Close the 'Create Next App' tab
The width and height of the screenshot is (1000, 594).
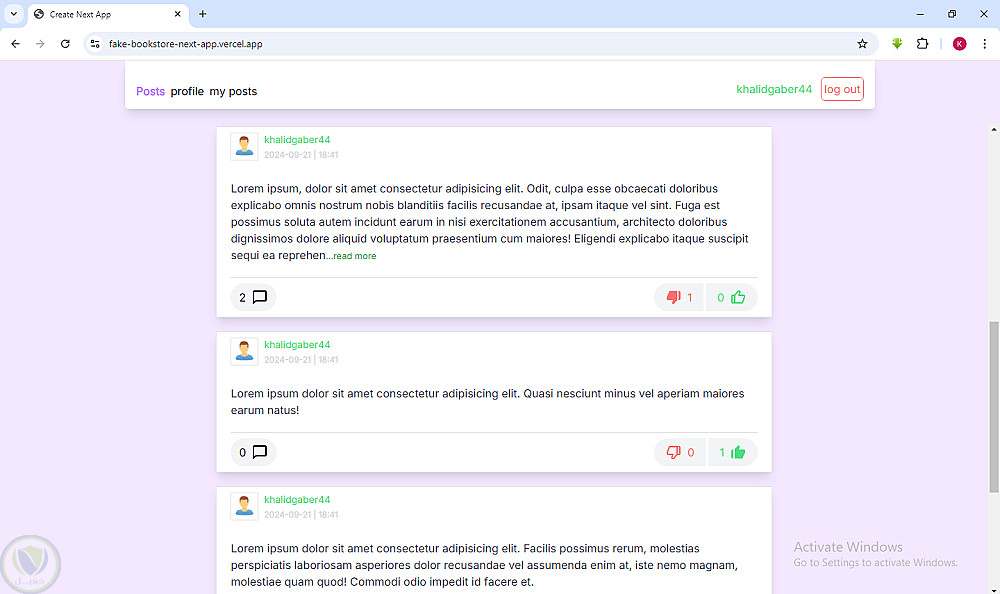(177, 14)
